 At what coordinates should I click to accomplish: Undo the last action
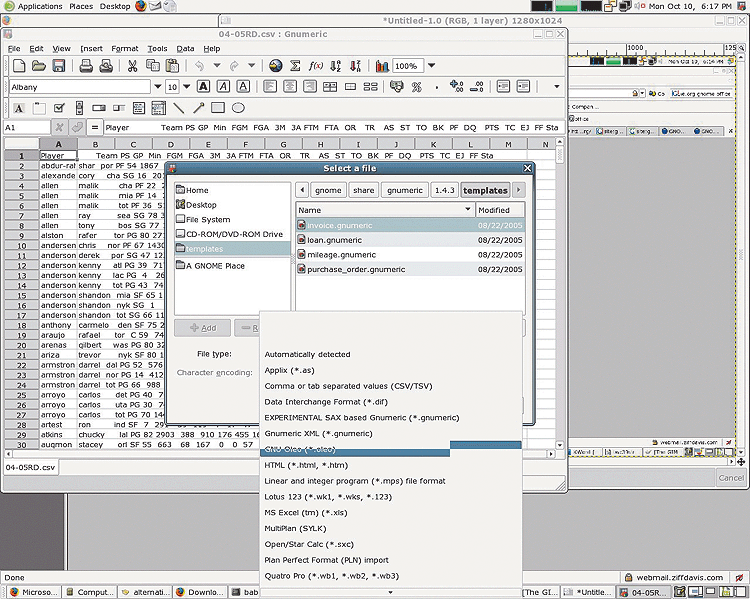pos(199,66)
